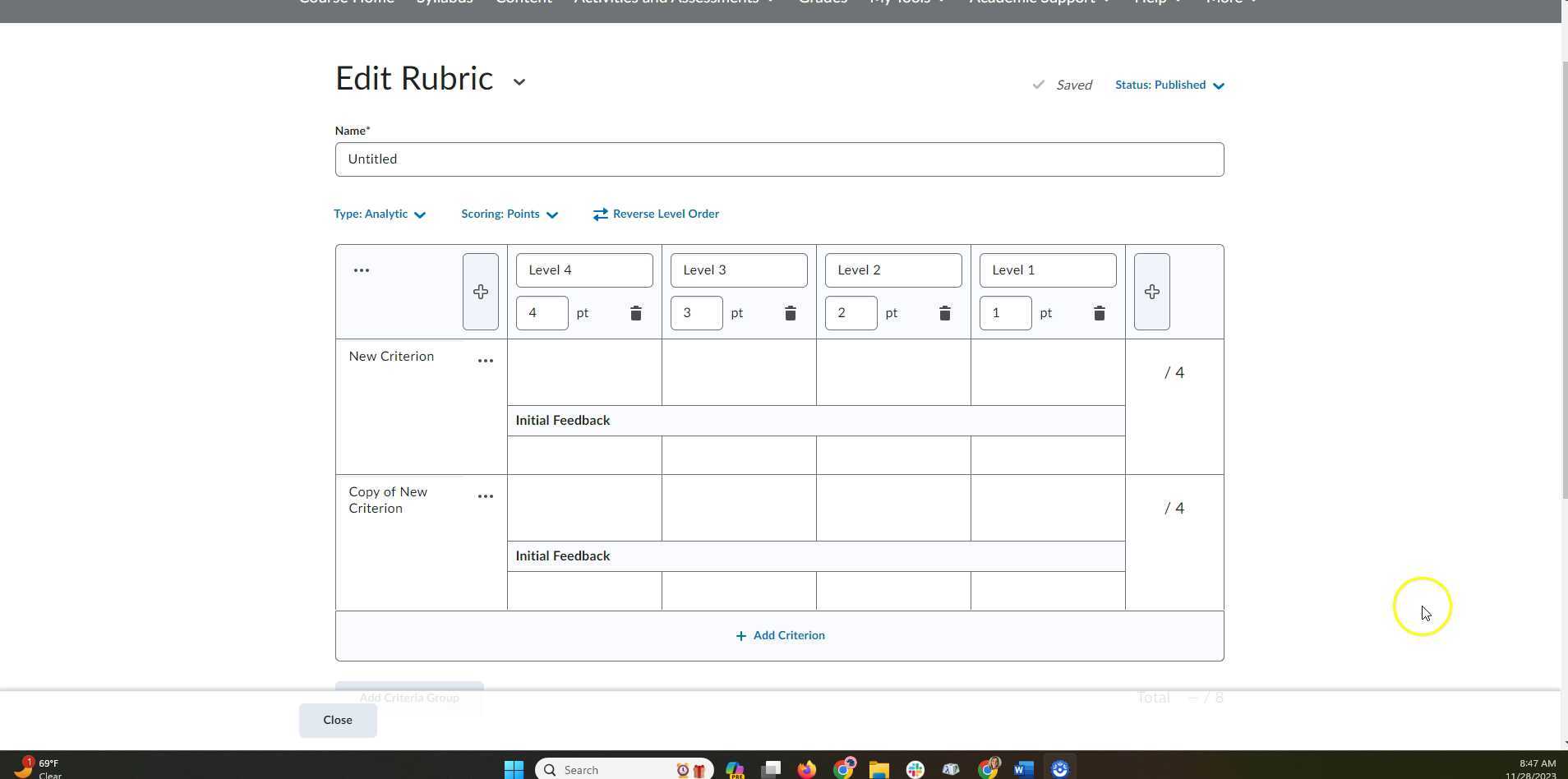Open Firefox from the taskbar

coord(807,768)
